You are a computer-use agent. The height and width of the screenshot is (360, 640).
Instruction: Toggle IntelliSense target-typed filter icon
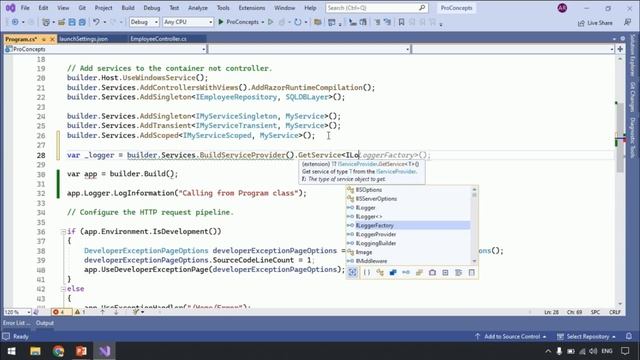click(x=353, y=272)
